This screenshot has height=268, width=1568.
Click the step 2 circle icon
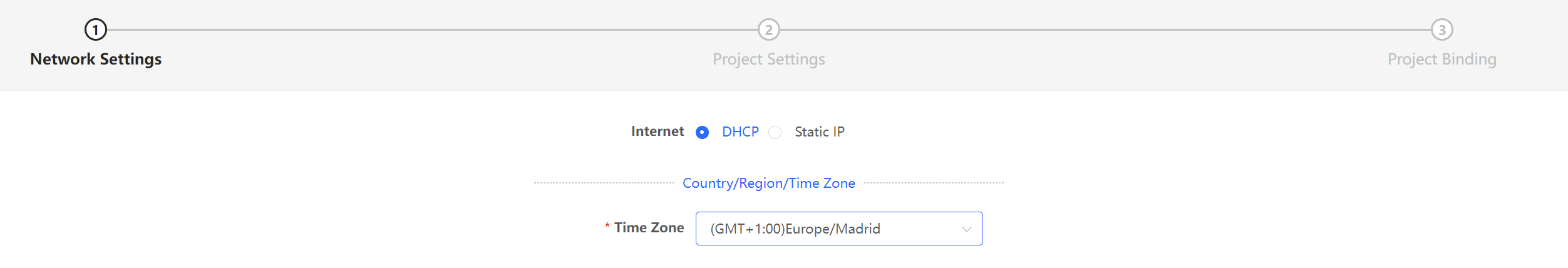pyautogui.click(x=769, y=29)
